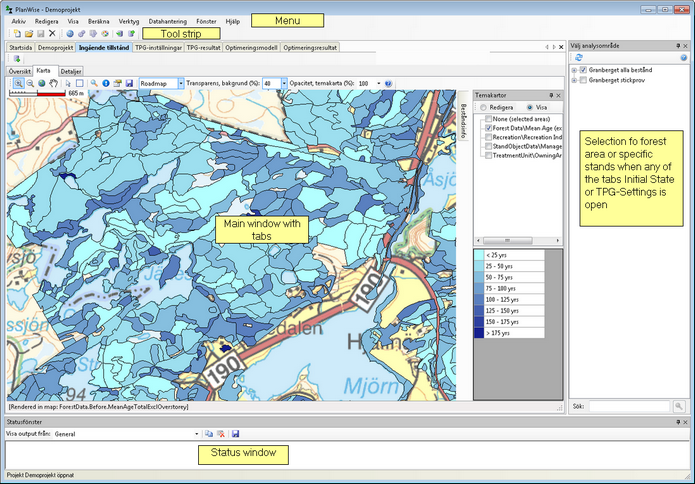Click the import data icon below Startsida tab
695x484 pixels.
click(17, 59)
